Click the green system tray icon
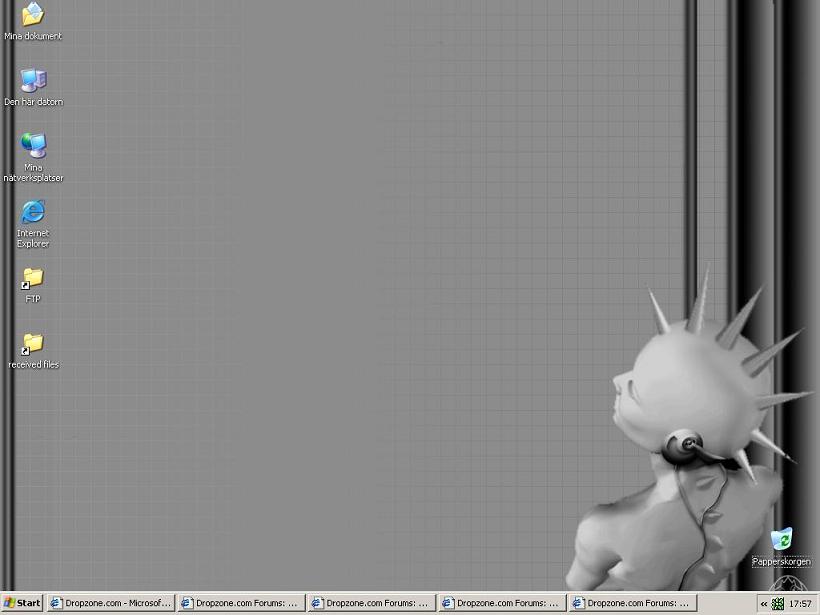 778,604
